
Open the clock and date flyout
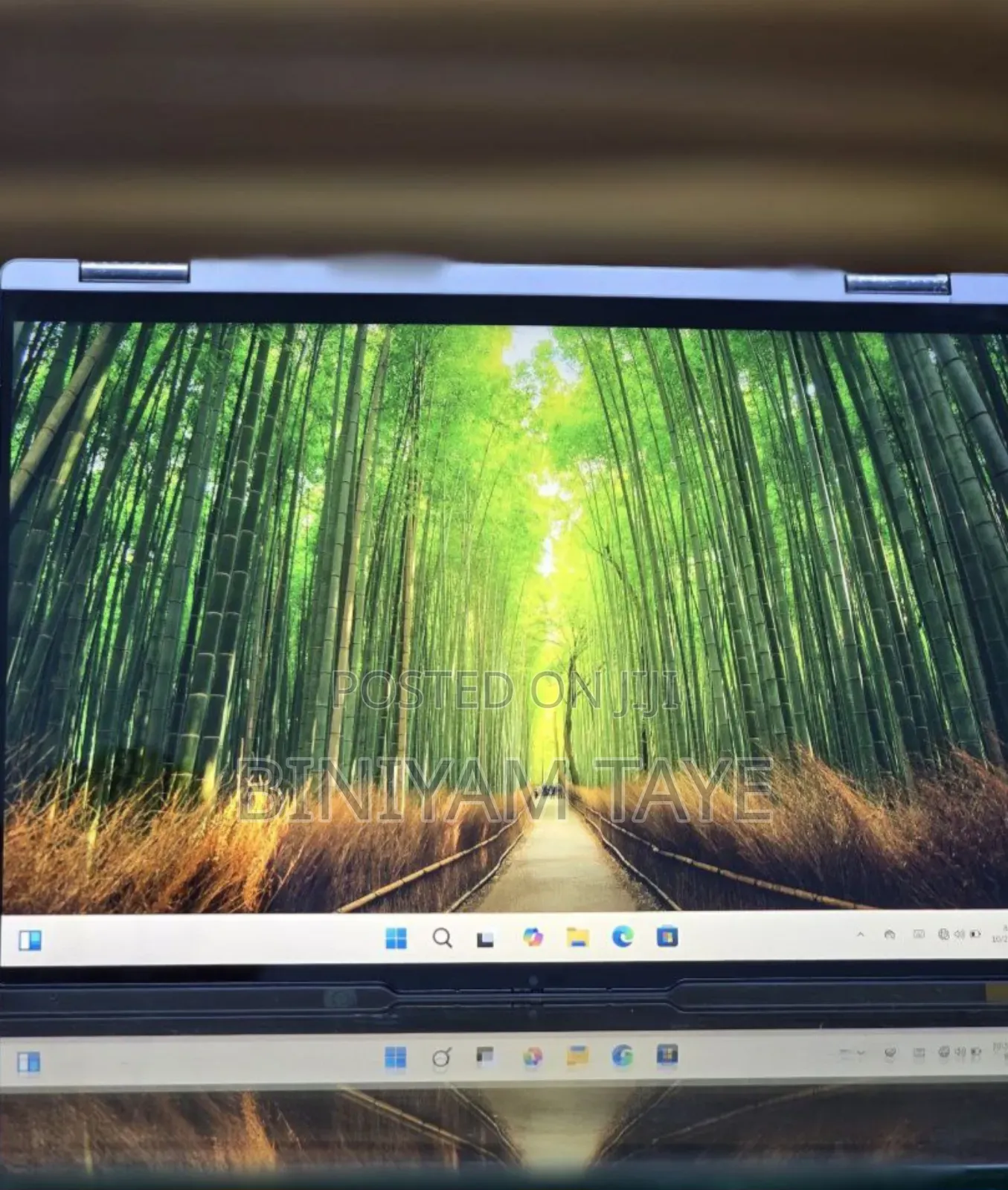click(999, 933)
